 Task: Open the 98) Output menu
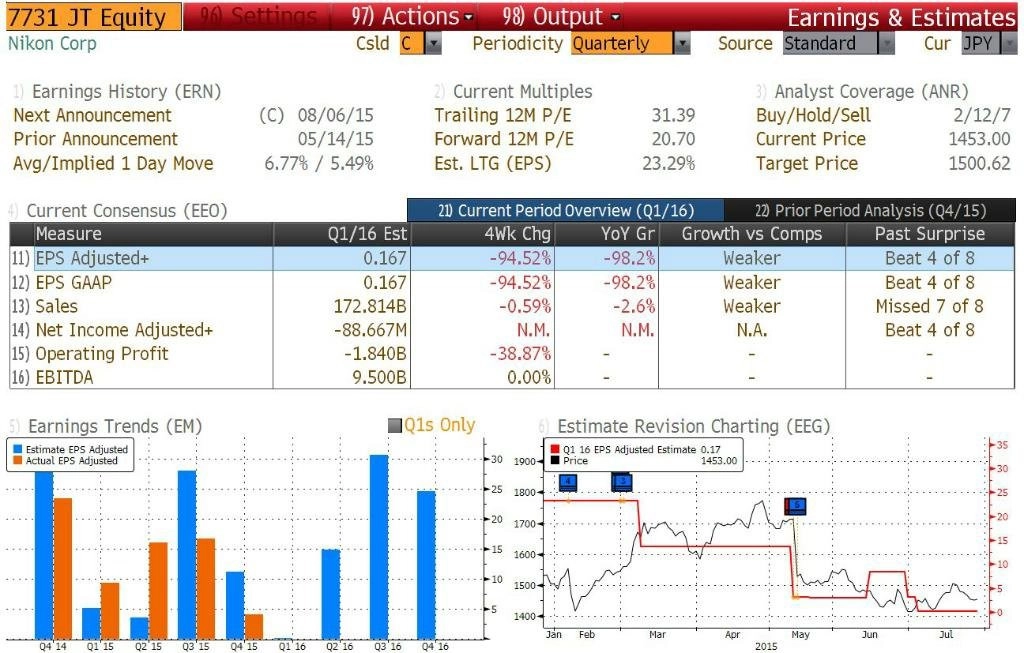[561, 16]
